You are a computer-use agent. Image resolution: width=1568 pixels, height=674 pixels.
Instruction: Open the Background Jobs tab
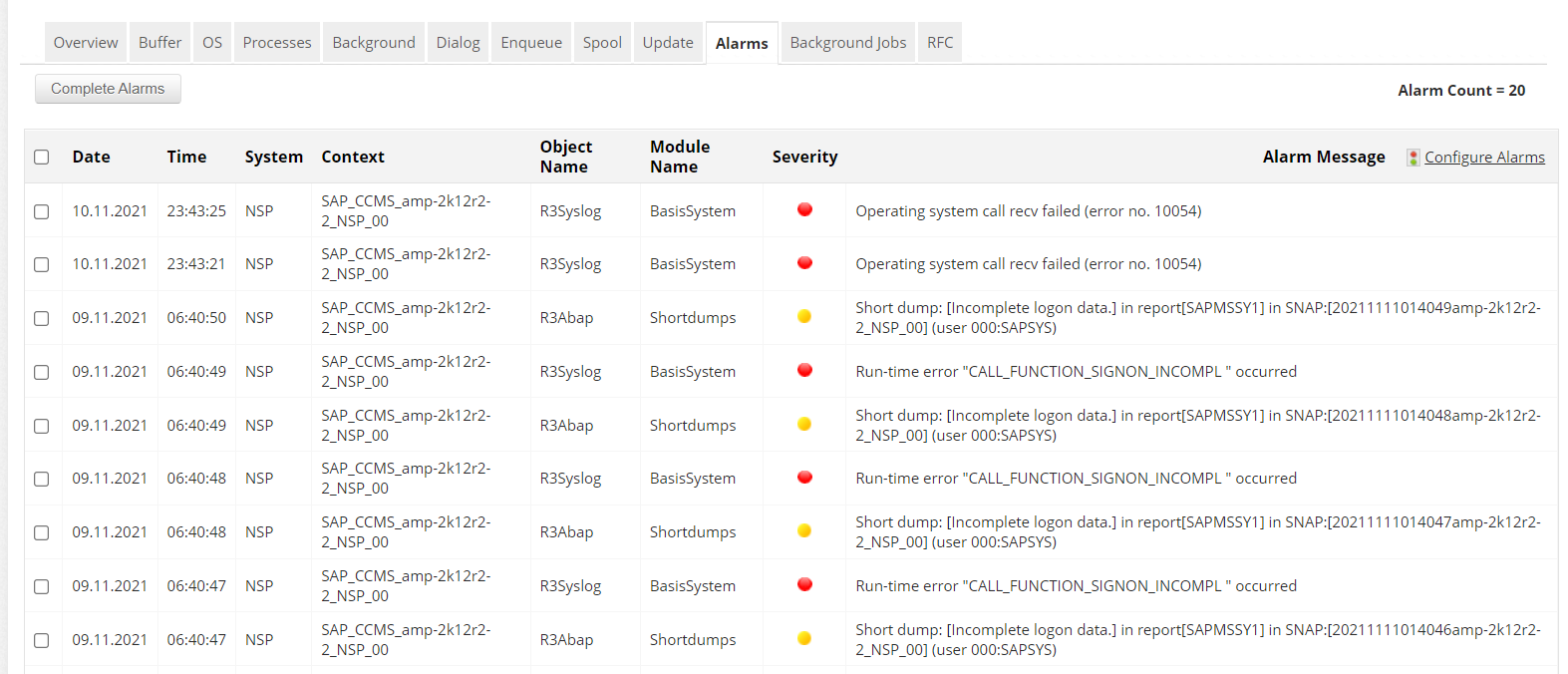[847, 43]
